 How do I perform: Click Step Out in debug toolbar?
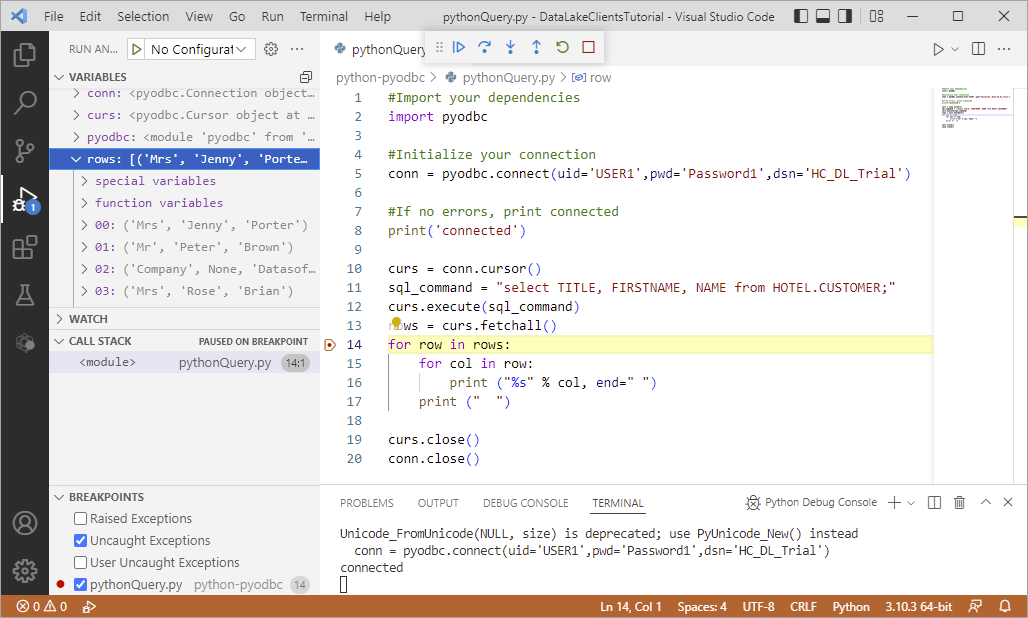pos(536,47)
